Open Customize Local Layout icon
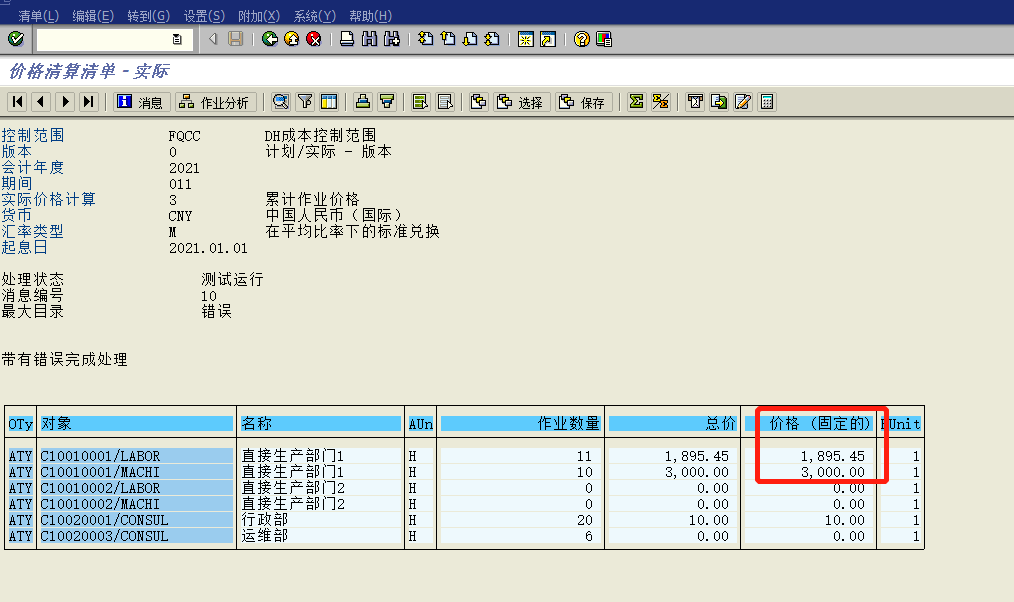This screenshot has width=1014, height=602. pos(604,39)
